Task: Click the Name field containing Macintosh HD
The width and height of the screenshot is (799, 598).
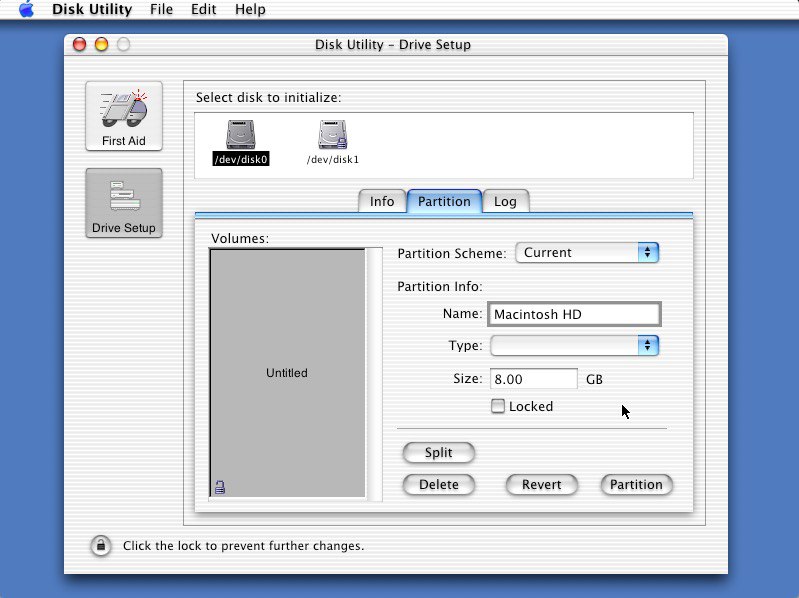Action: pos(574,314)
